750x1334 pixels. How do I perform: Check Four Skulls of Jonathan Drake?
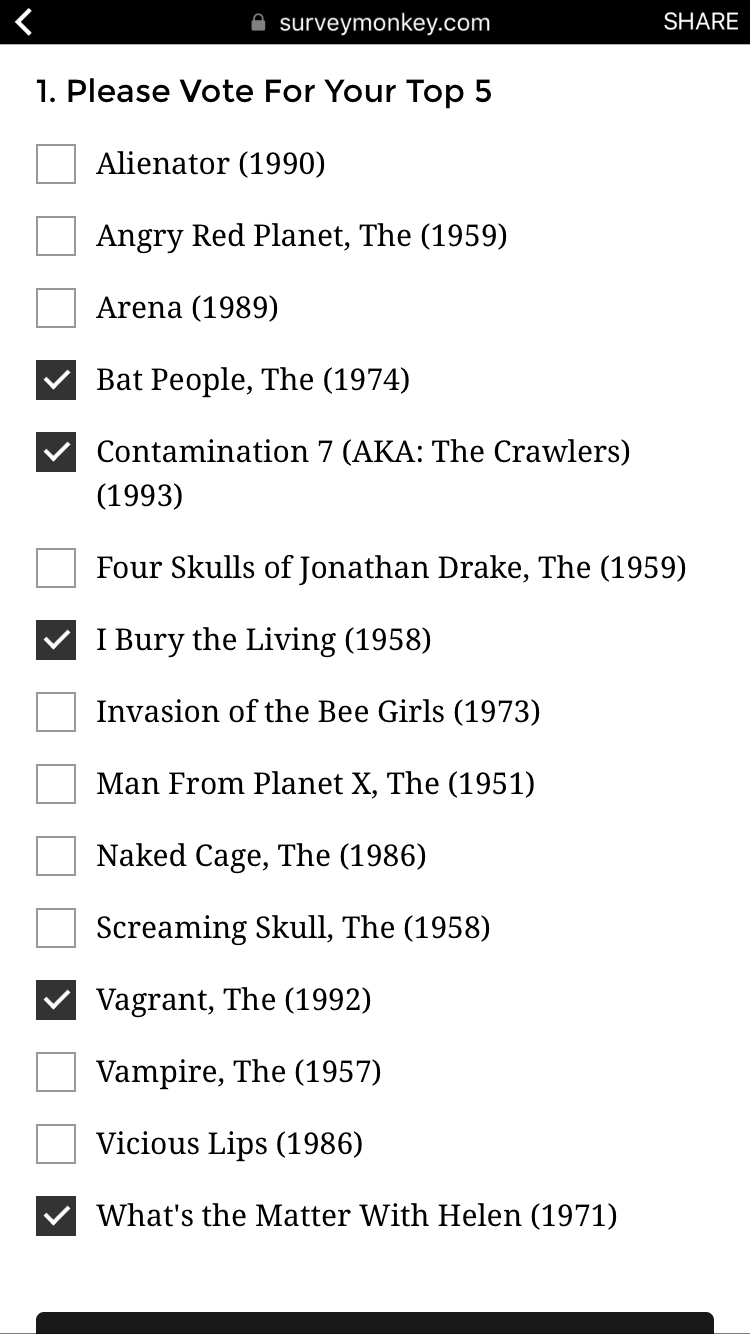click(x=56, y=568)
